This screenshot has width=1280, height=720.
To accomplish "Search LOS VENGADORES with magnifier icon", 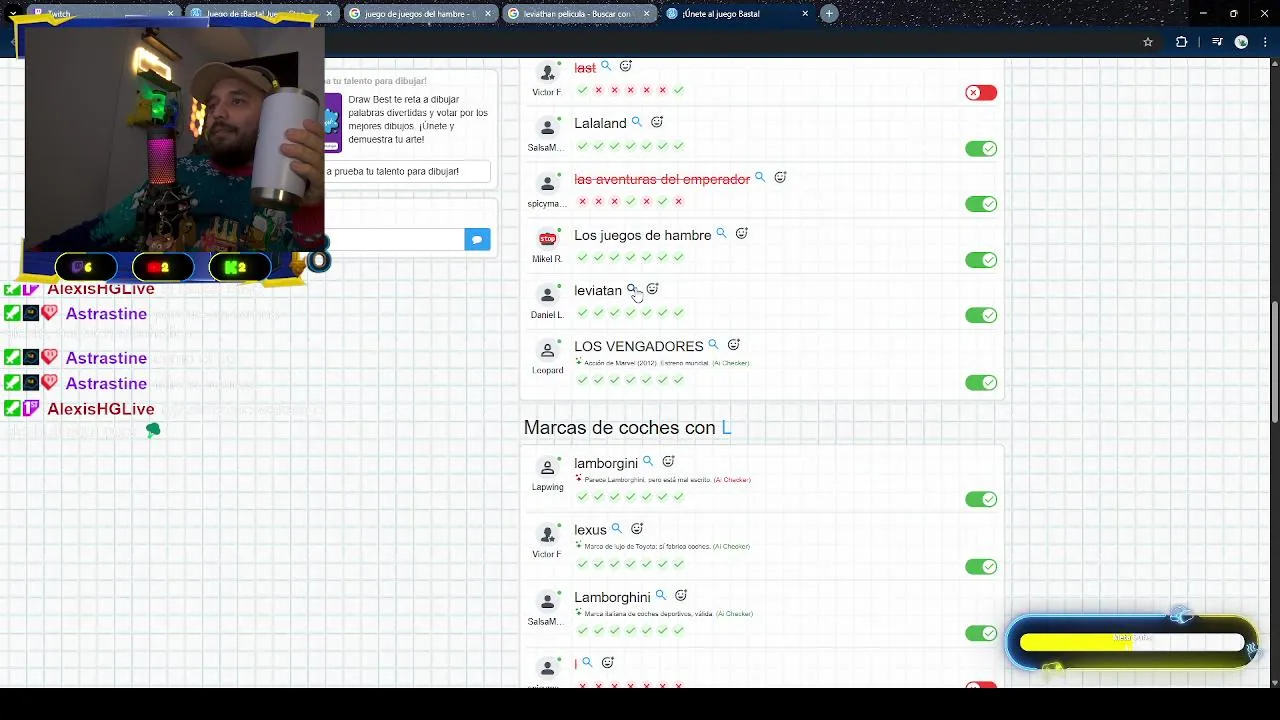I will coord(713,345).
